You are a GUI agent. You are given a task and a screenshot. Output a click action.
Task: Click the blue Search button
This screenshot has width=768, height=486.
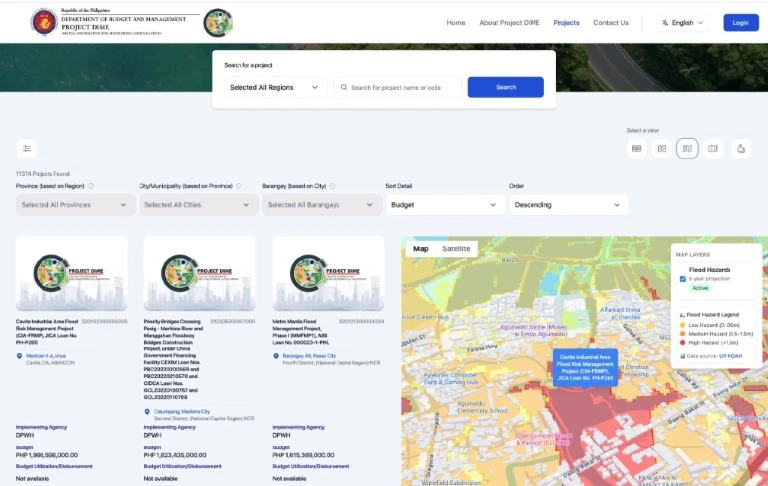click(x=505, y=87)
